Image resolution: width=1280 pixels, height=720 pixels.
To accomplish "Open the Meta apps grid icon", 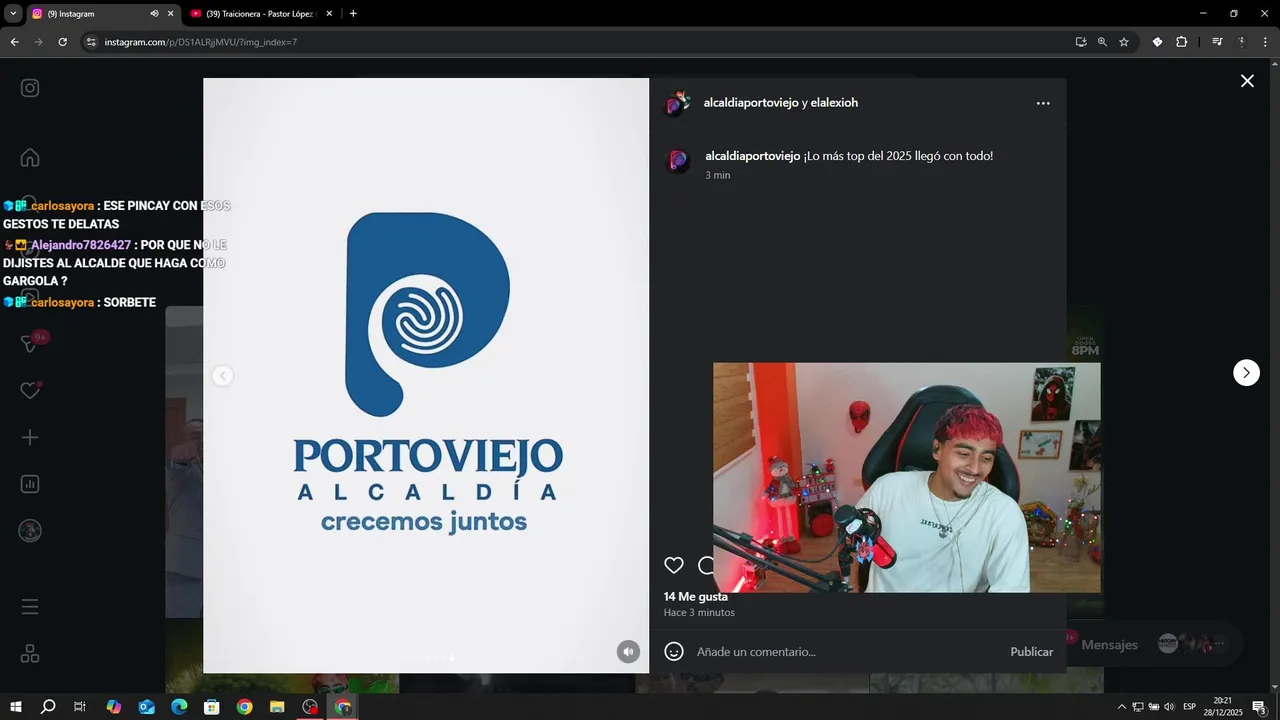I will [x=30, y=654].
